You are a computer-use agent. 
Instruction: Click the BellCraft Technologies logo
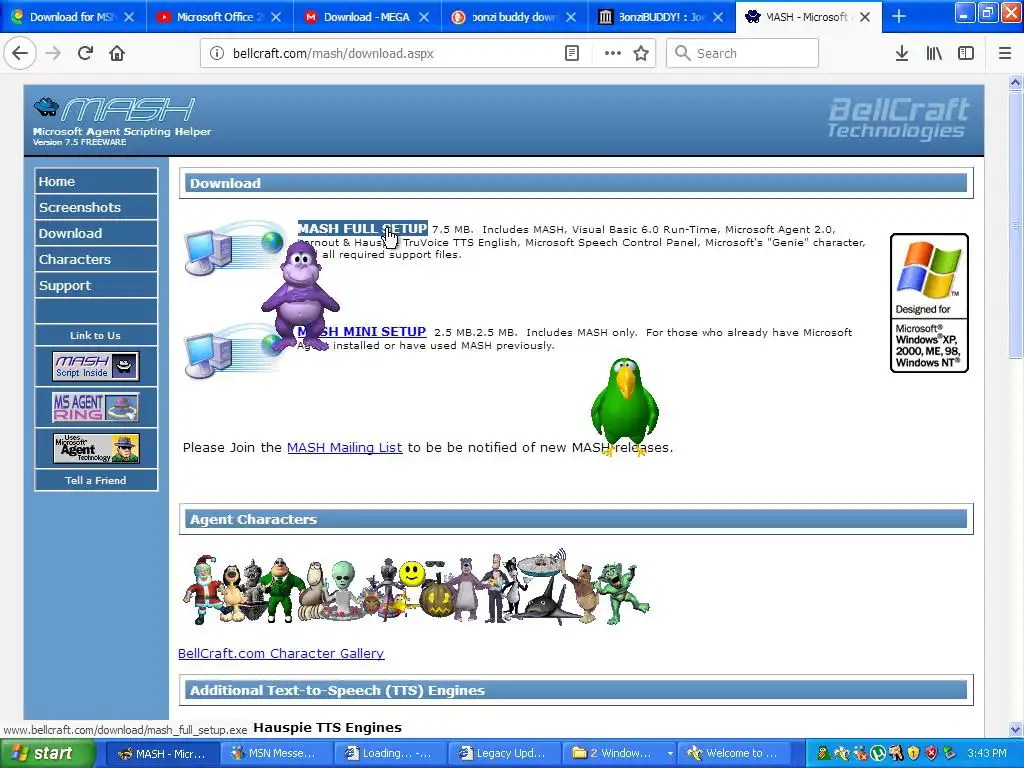898,118
